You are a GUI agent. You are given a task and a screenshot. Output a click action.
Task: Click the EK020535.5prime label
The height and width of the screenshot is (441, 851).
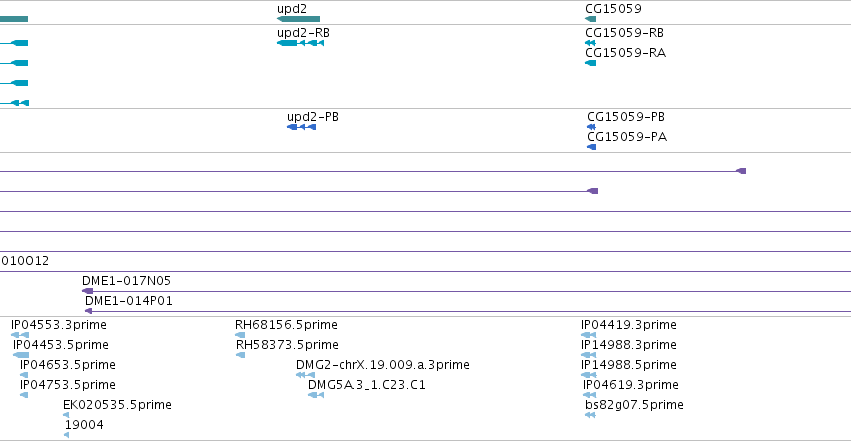click(117, 405)
